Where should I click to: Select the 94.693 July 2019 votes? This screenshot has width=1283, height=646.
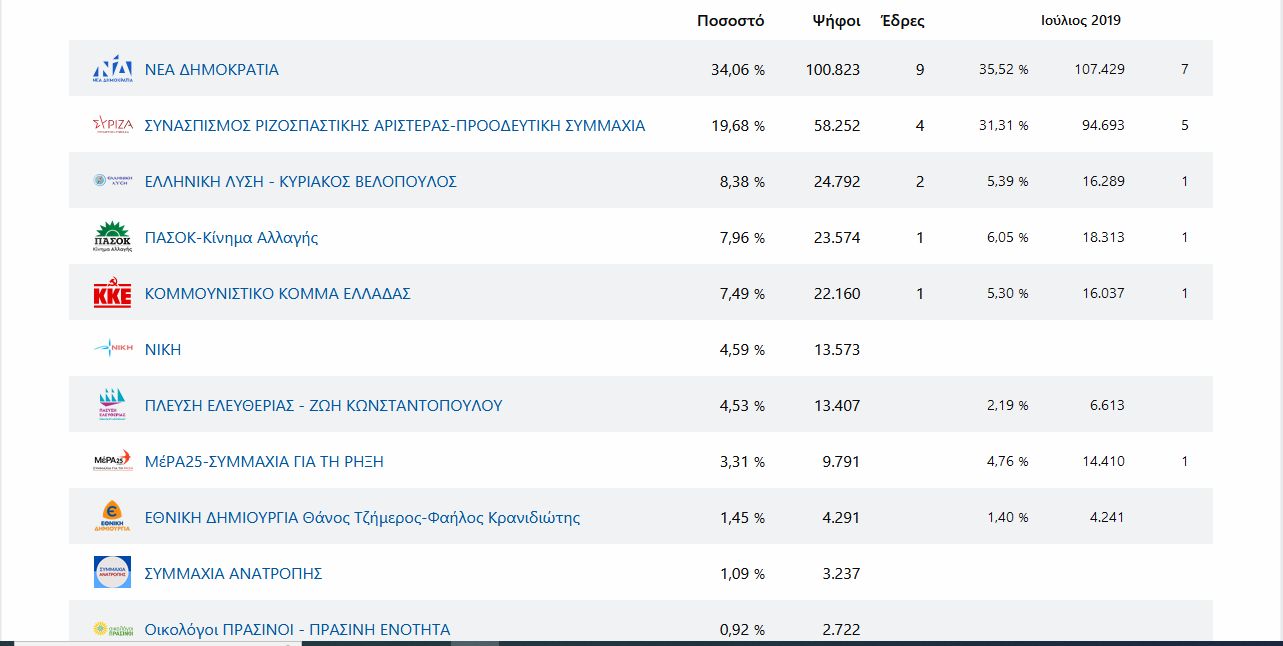click(1103, 126)
